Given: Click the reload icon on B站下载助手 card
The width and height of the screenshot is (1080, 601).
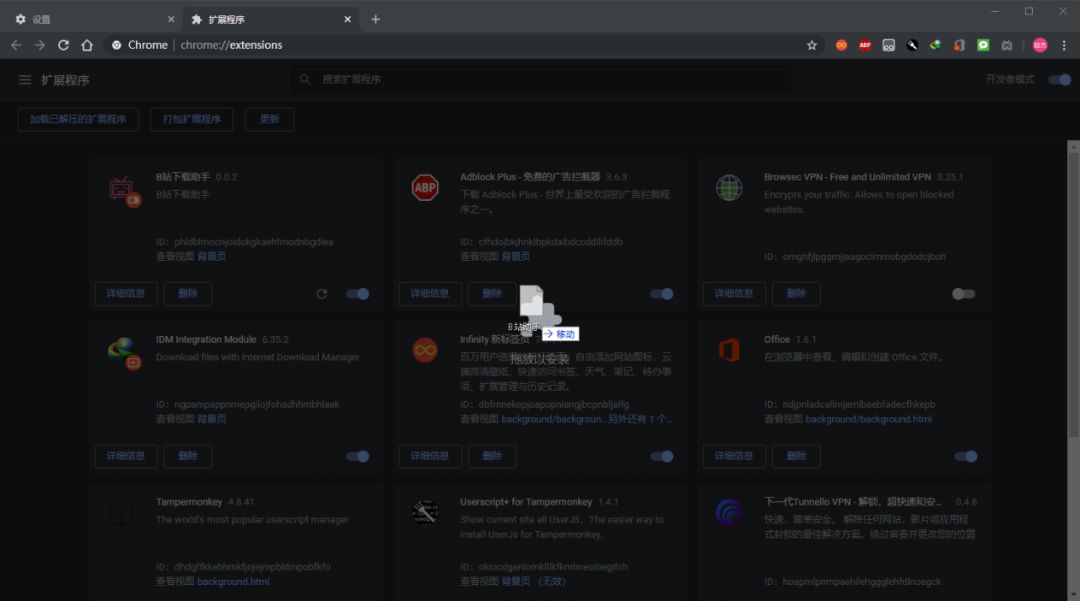Looking at the screenshot, I should [322, 293].
